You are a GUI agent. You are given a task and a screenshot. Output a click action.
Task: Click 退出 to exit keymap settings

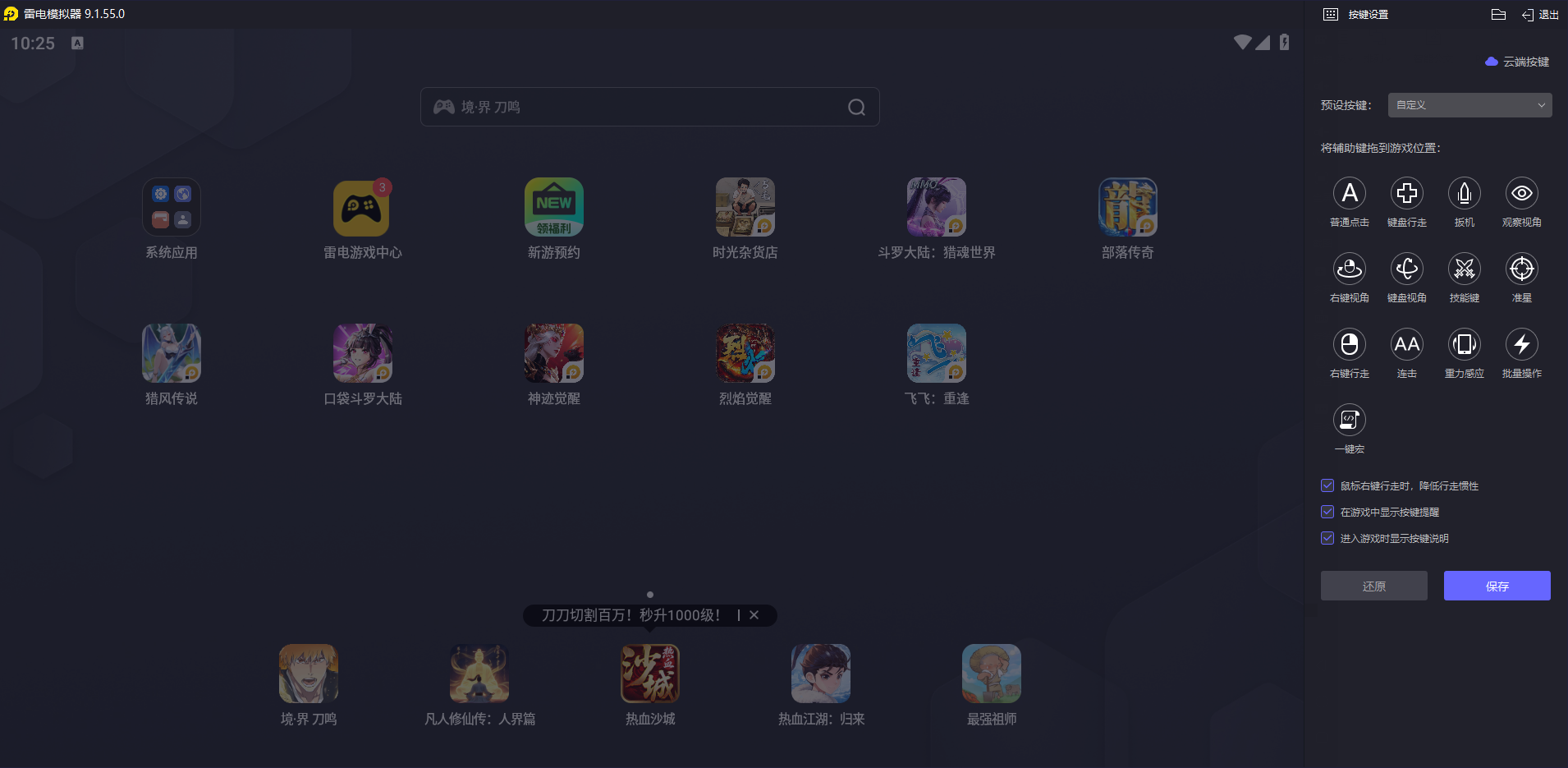(x=1543, y=14)
